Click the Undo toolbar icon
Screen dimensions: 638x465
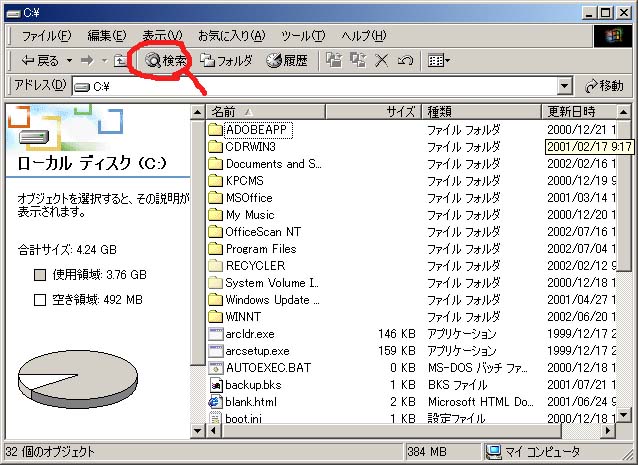[x=404, y=61]
